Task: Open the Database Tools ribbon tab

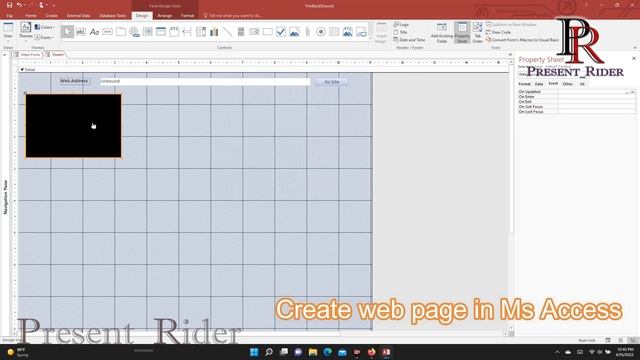Action: pos(113,16)
